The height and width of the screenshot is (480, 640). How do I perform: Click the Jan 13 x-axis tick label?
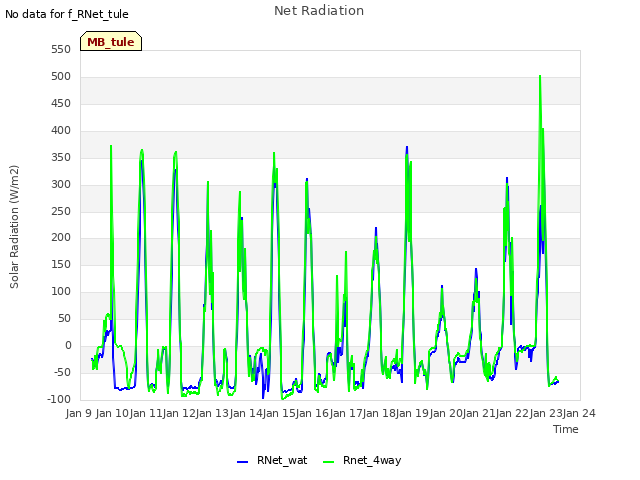pos(212,413)
